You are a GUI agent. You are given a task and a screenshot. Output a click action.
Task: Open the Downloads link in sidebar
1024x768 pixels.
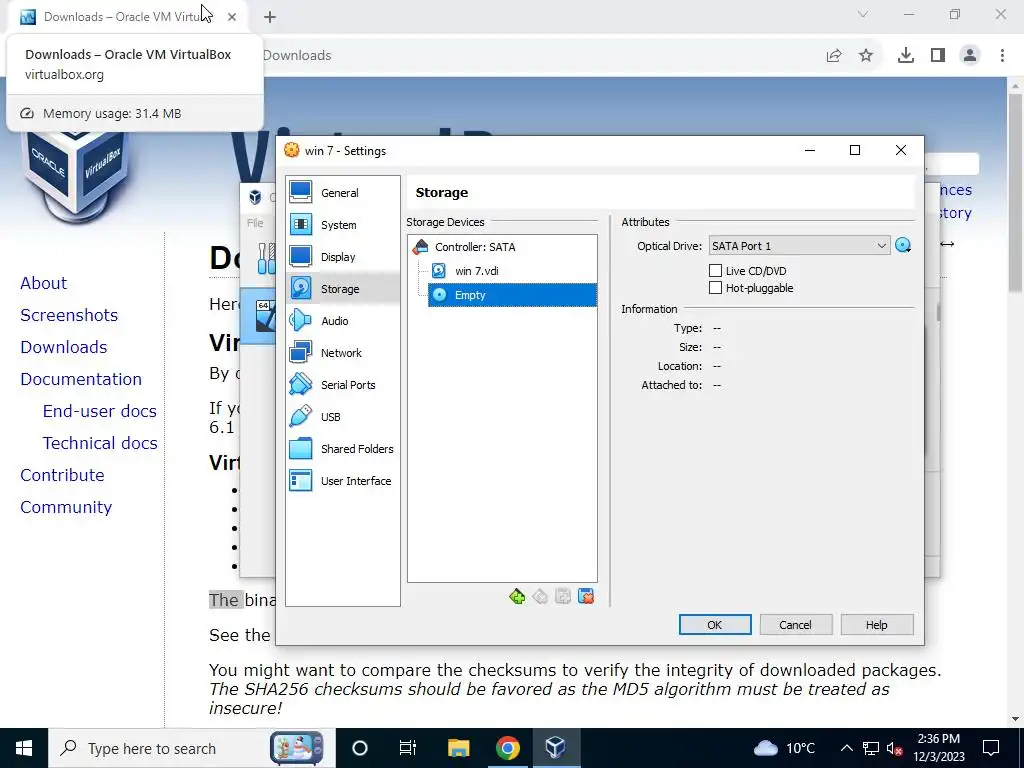pos(63,347)
